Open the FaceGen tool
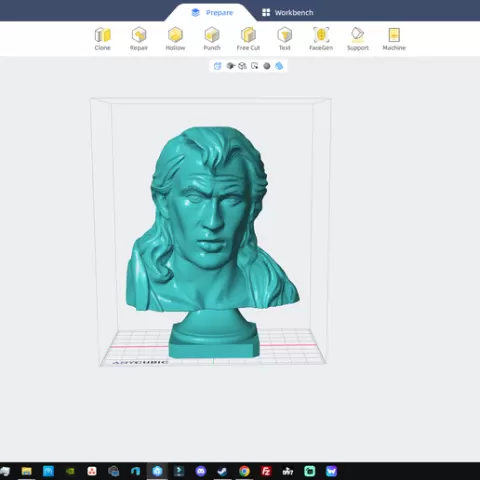 [321, 39]
